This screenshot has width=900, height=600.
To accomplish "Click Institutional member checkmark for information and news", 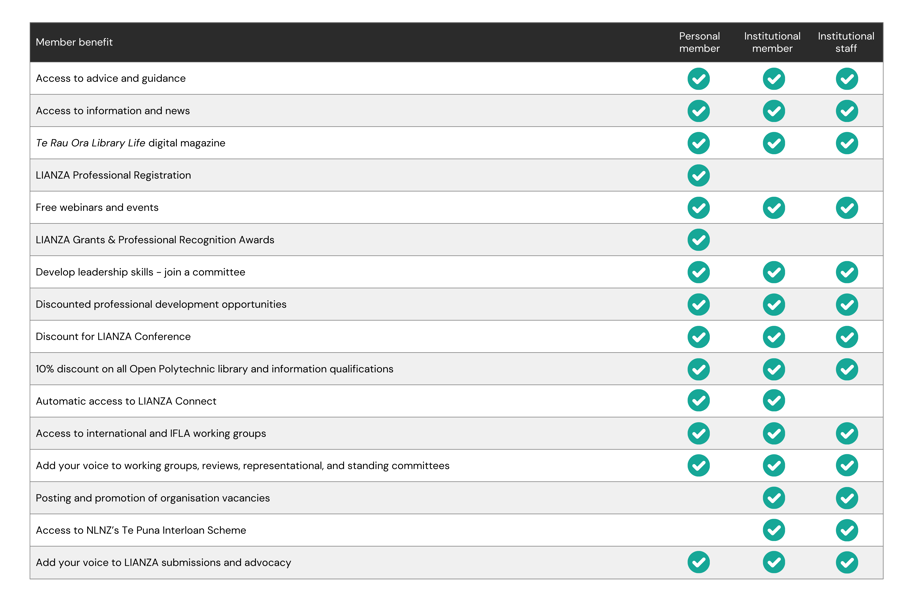I will click(x=773, y=111).
